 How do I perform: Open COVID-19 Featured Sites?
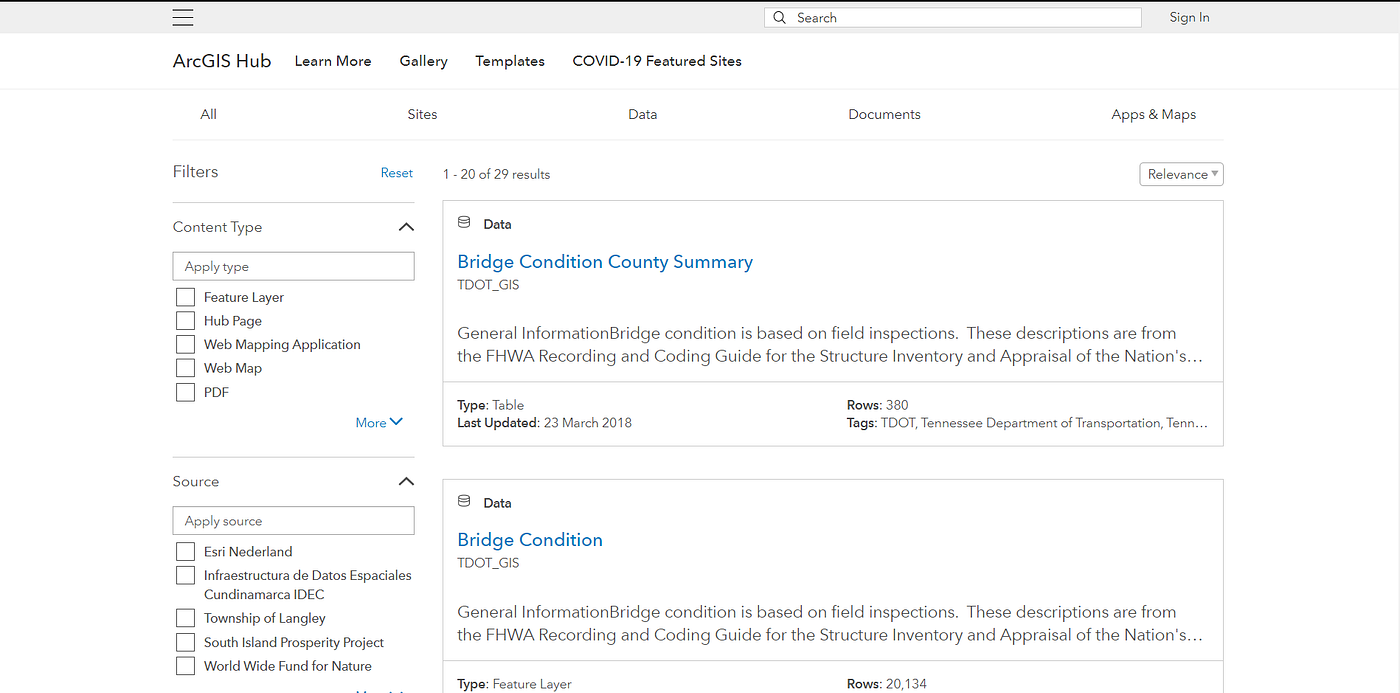click(x=657, y=61)
